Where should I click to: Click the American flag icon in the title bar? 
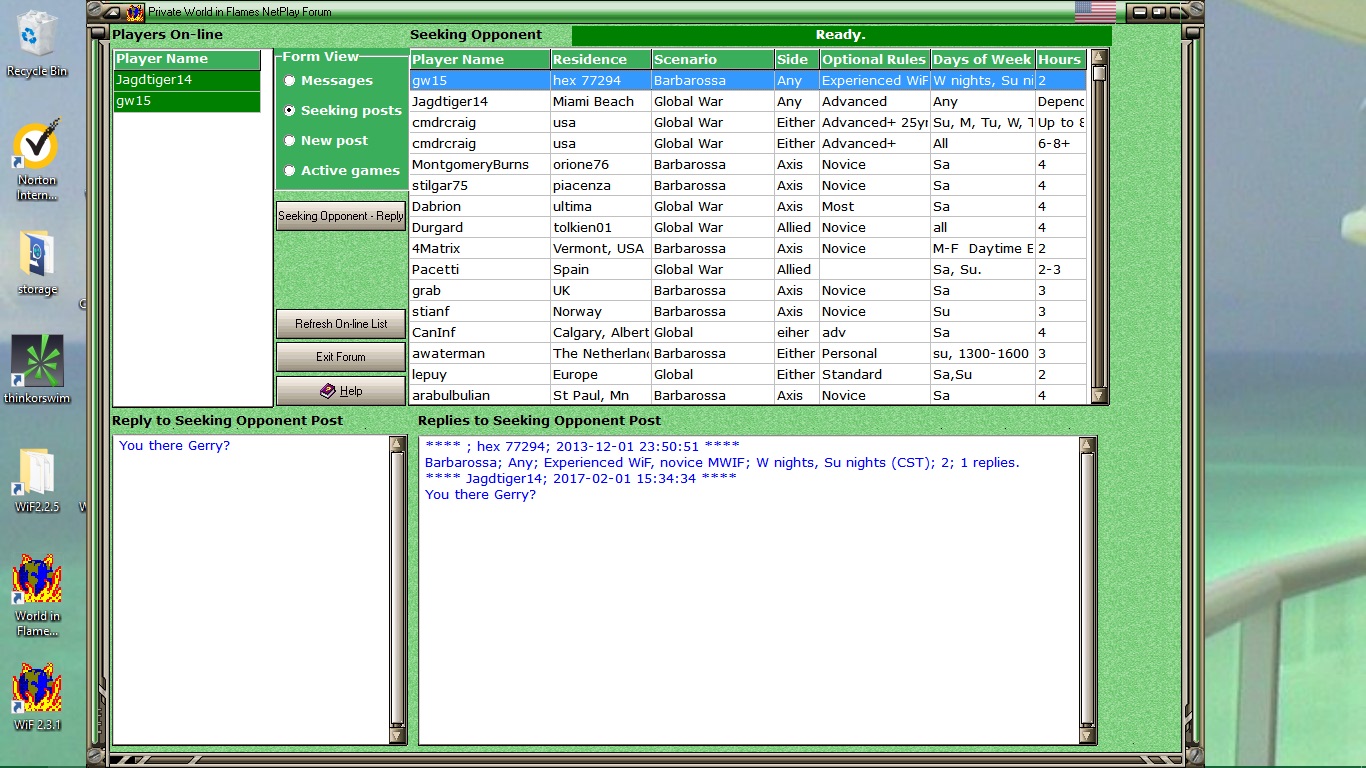tap(1094, 11)
